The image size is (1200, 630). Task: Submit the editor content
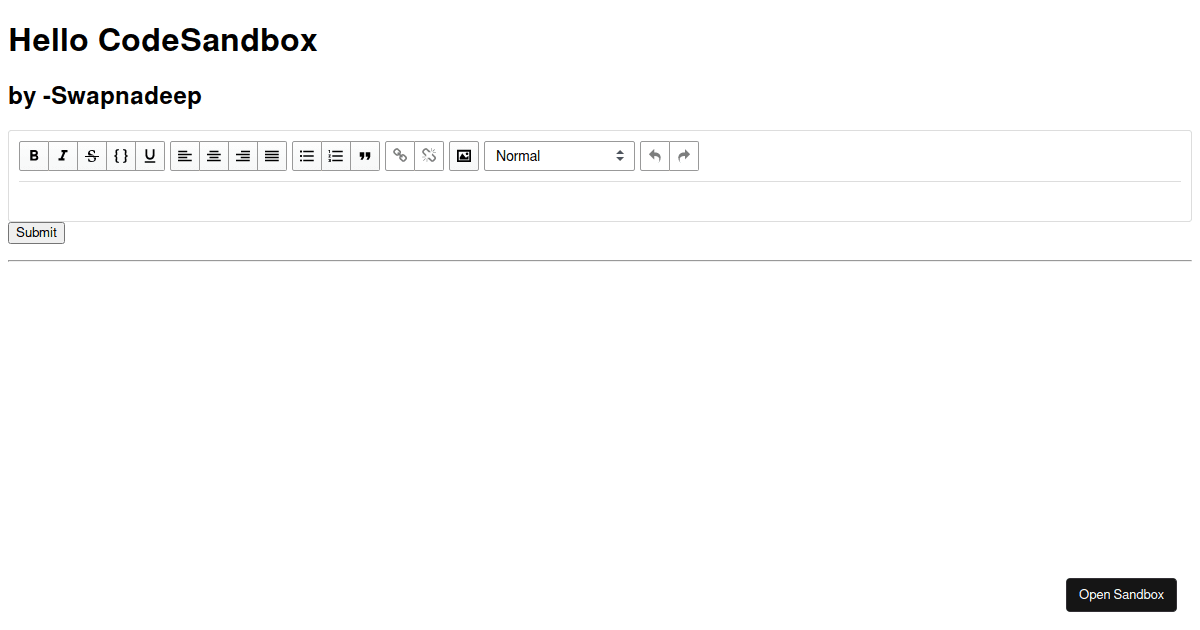coord(36,232)
